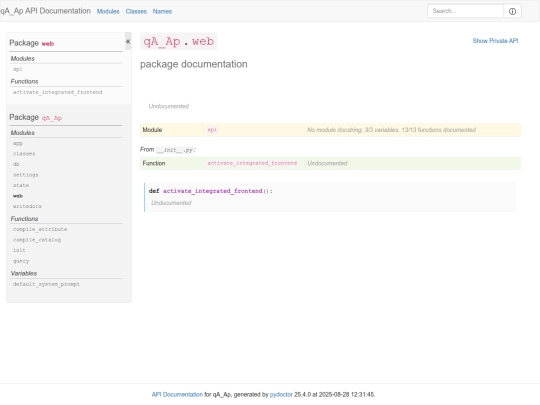Open compile_attribute function in sidebar
The width and height of the screenshot is (540, 405).
pos(40,229)
